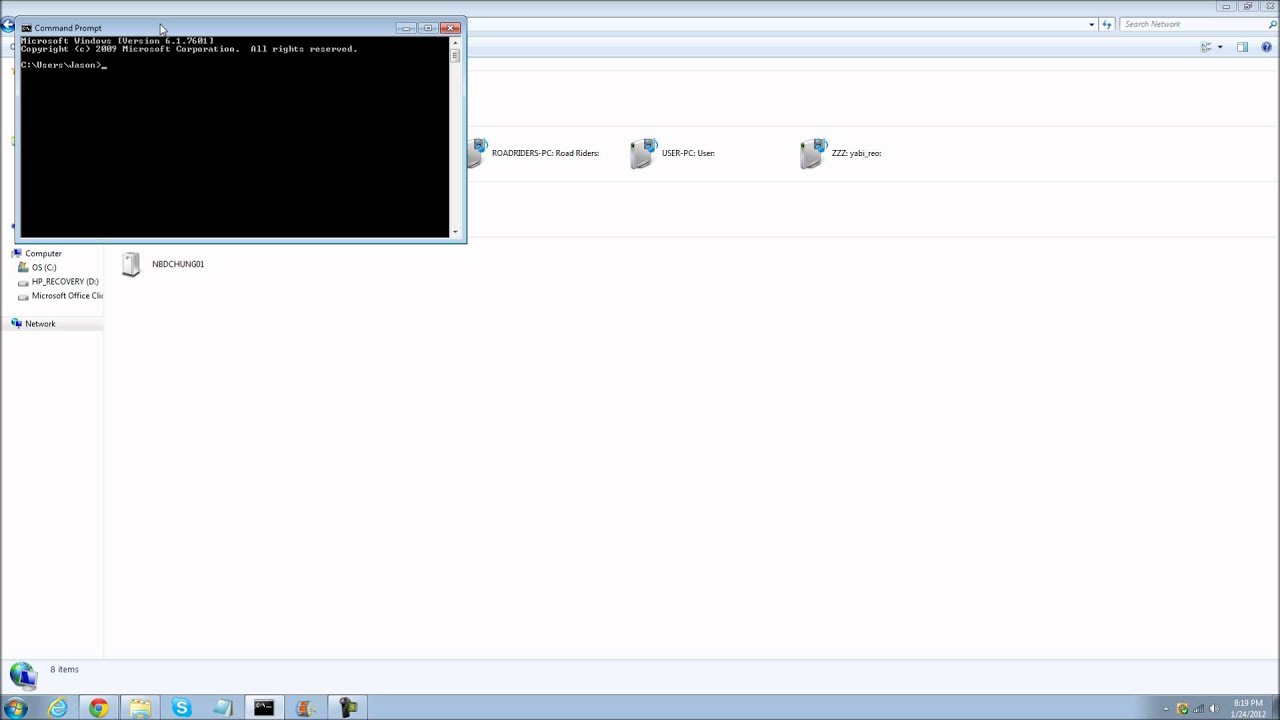
Task: Open the media player icon on the taskbar
Action: 306,707
